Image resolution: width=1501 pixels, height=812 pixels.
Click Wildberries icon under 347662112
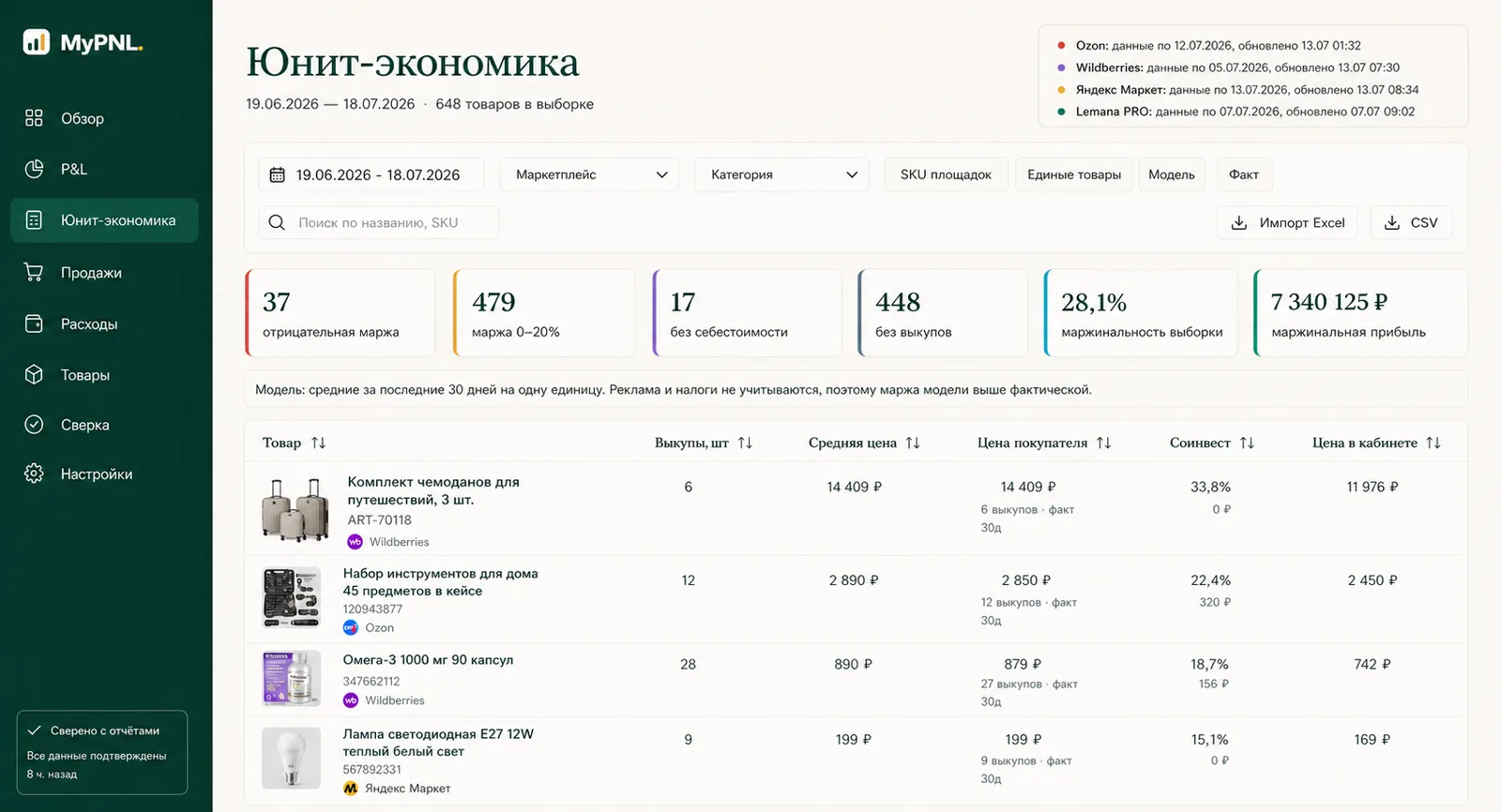[x=350, y=700]
